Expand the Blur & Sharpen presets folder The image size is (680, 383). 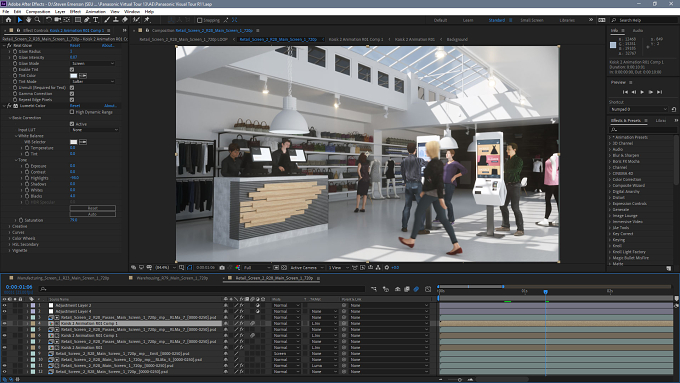tap(610, 155)
